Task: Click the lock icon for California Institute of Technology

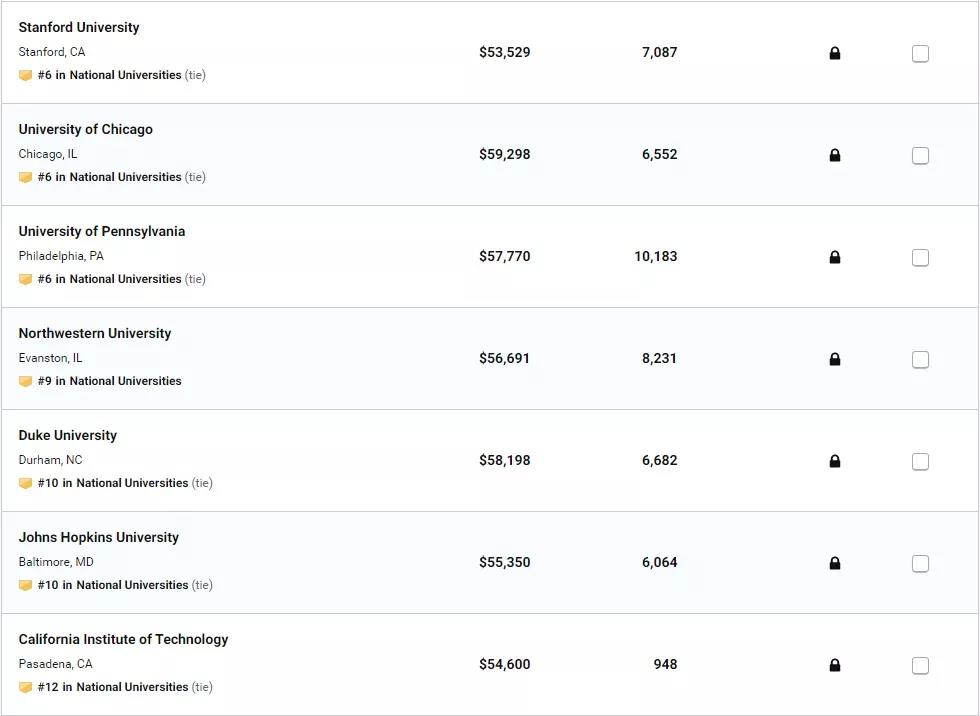Action: coord(835,665)
